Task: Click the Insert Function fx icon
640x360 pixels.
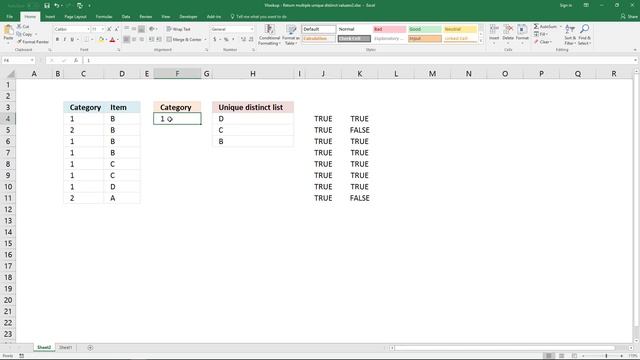Action: click(76, 60)
